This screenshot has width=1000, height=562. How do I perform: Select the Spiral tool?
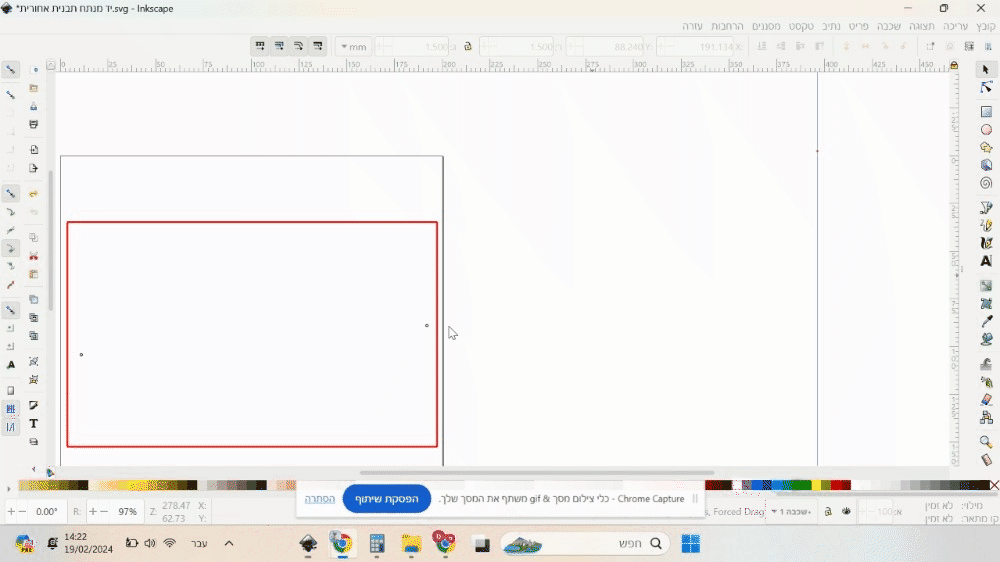[986, 183]
